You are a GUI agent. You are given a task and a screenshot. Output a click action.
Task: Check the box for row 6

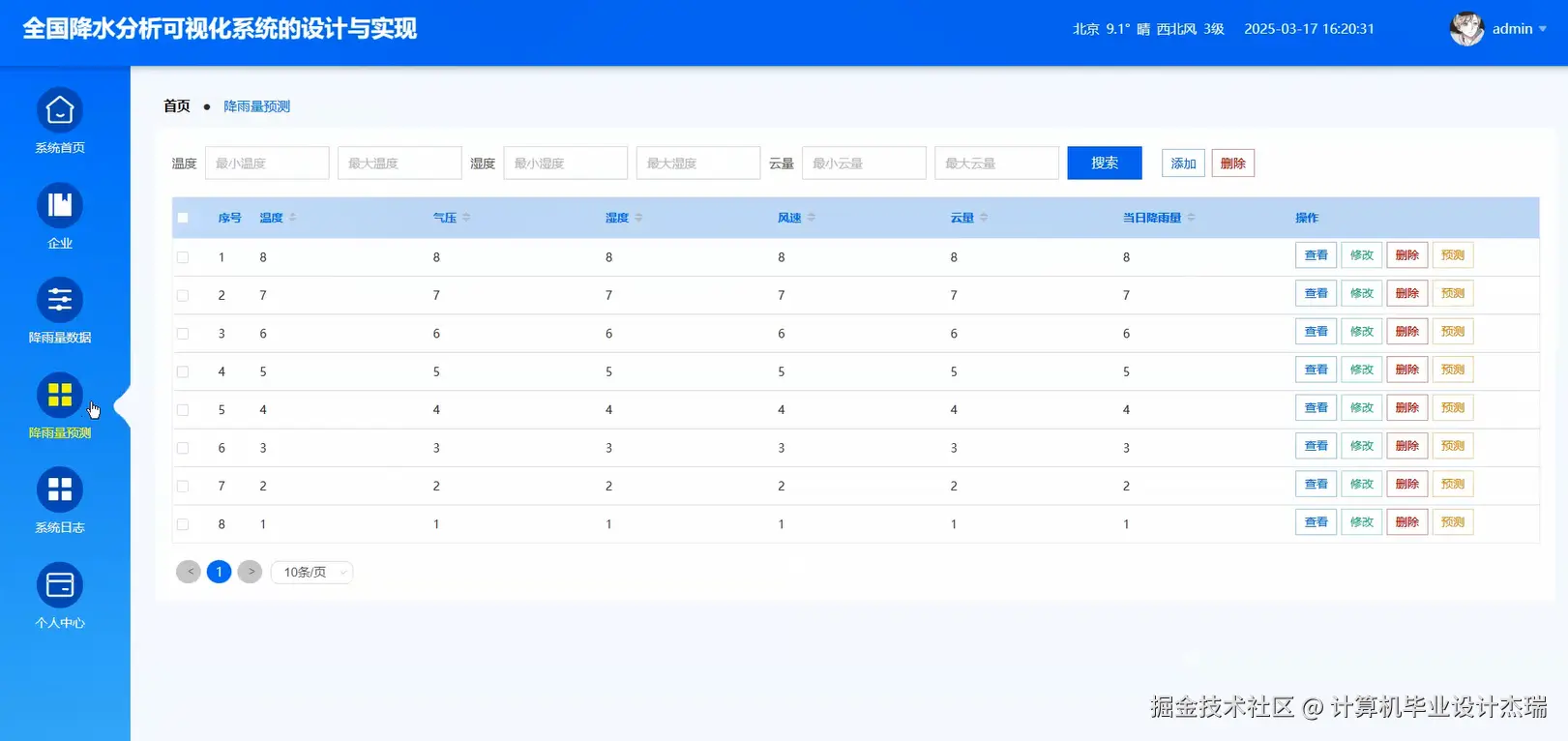coord(183,448)
